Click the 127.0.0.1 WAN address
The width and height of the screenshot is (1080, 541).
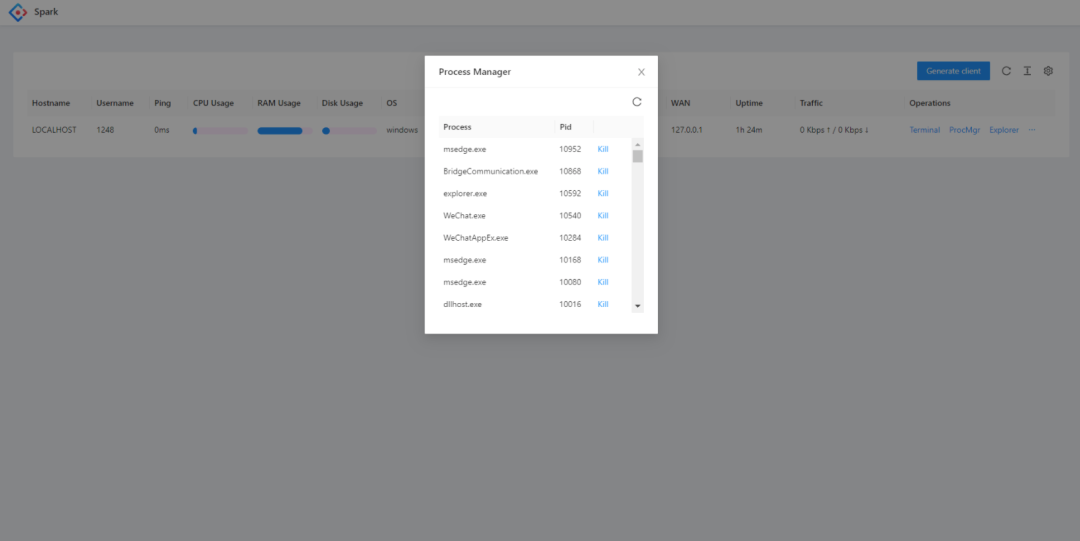687,130
